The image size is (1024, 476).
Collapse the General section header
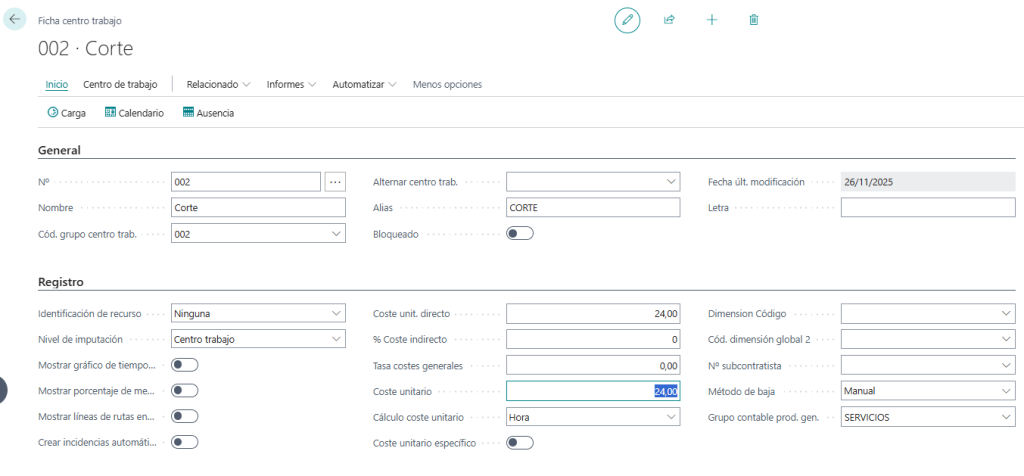coord(59,150)
